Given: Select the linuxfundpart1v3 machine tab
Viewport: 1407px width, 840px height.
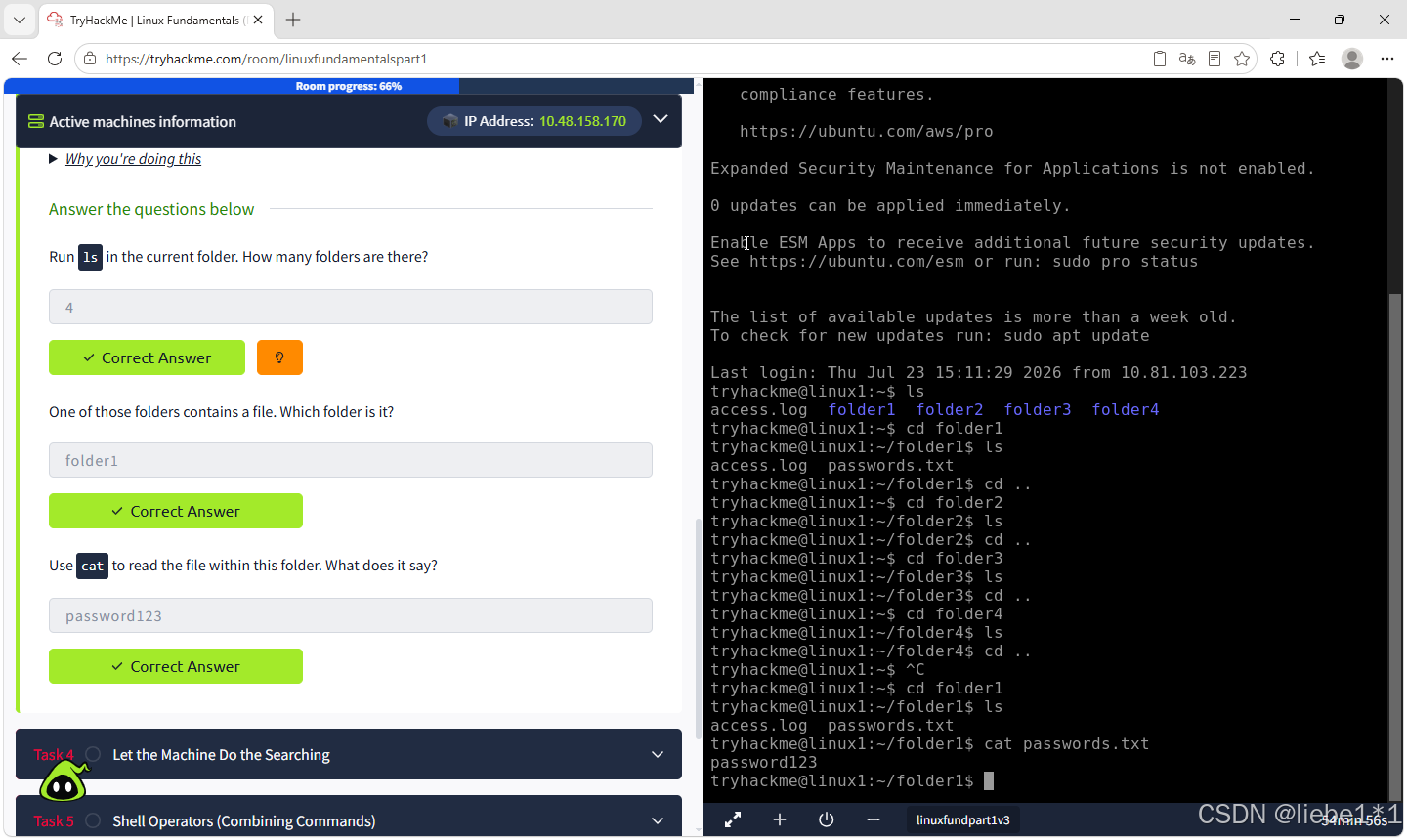Looking at the screenshot, I should coord(962,819).
